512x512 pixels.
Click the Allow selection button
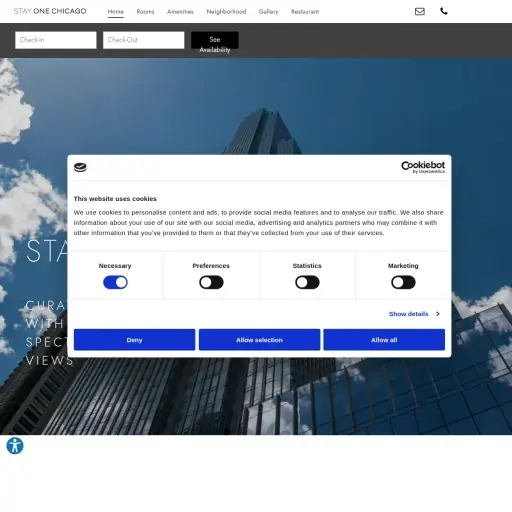pyautogui.click(x=259, y=340)
